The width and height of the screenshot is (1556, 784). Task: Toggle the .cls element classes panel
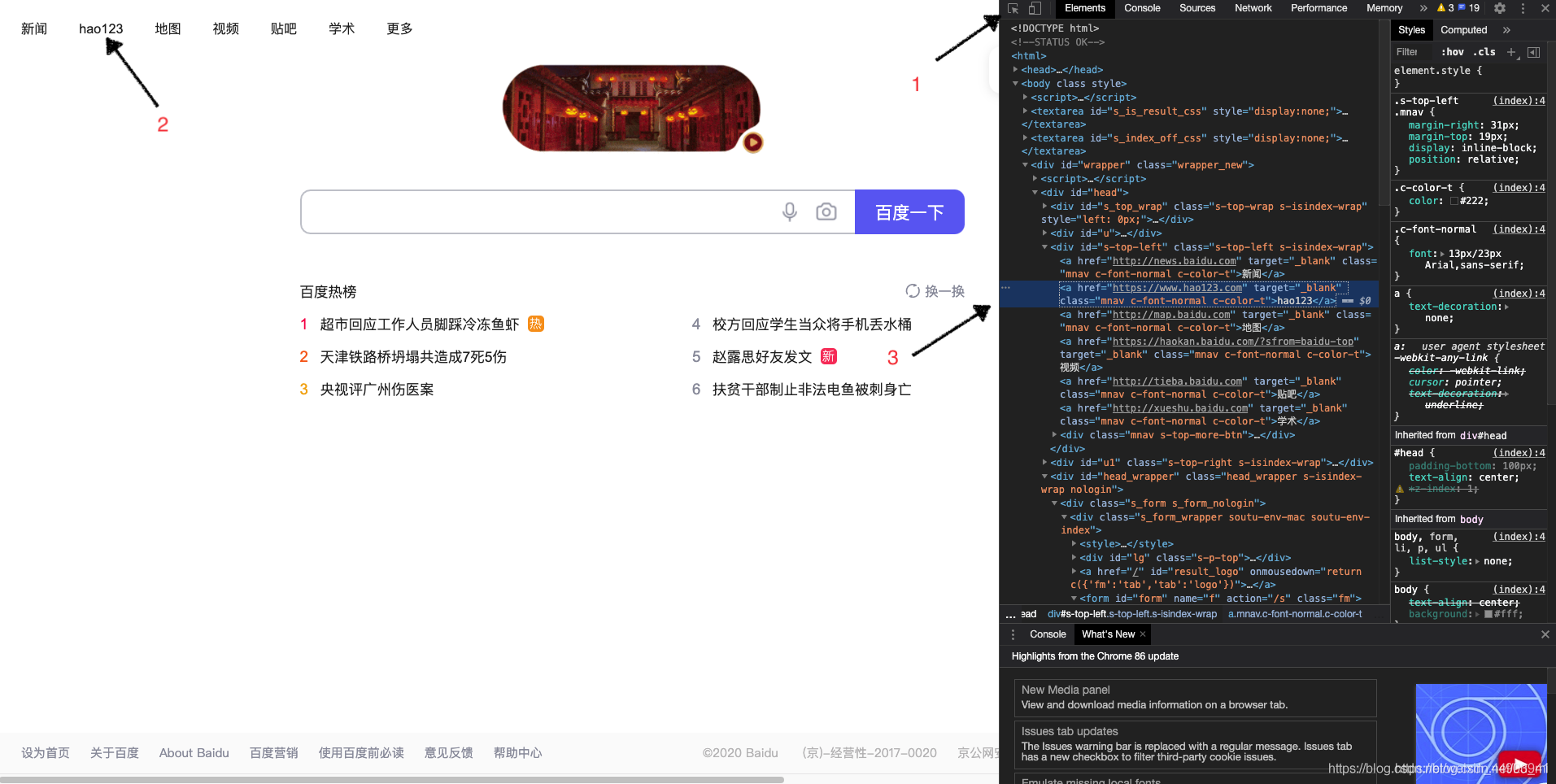coord(1484,52)
